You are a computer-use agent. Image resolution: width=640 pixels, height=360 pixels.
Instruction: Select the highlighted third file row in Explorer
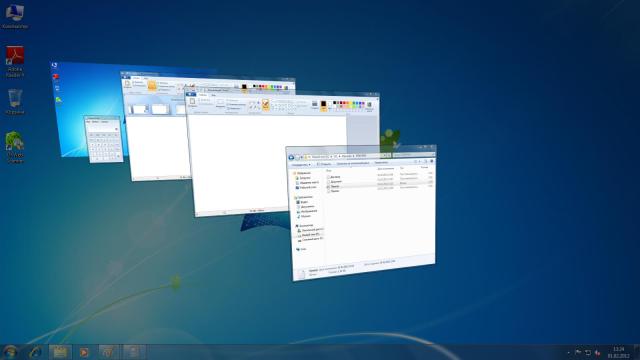[380, 185]
